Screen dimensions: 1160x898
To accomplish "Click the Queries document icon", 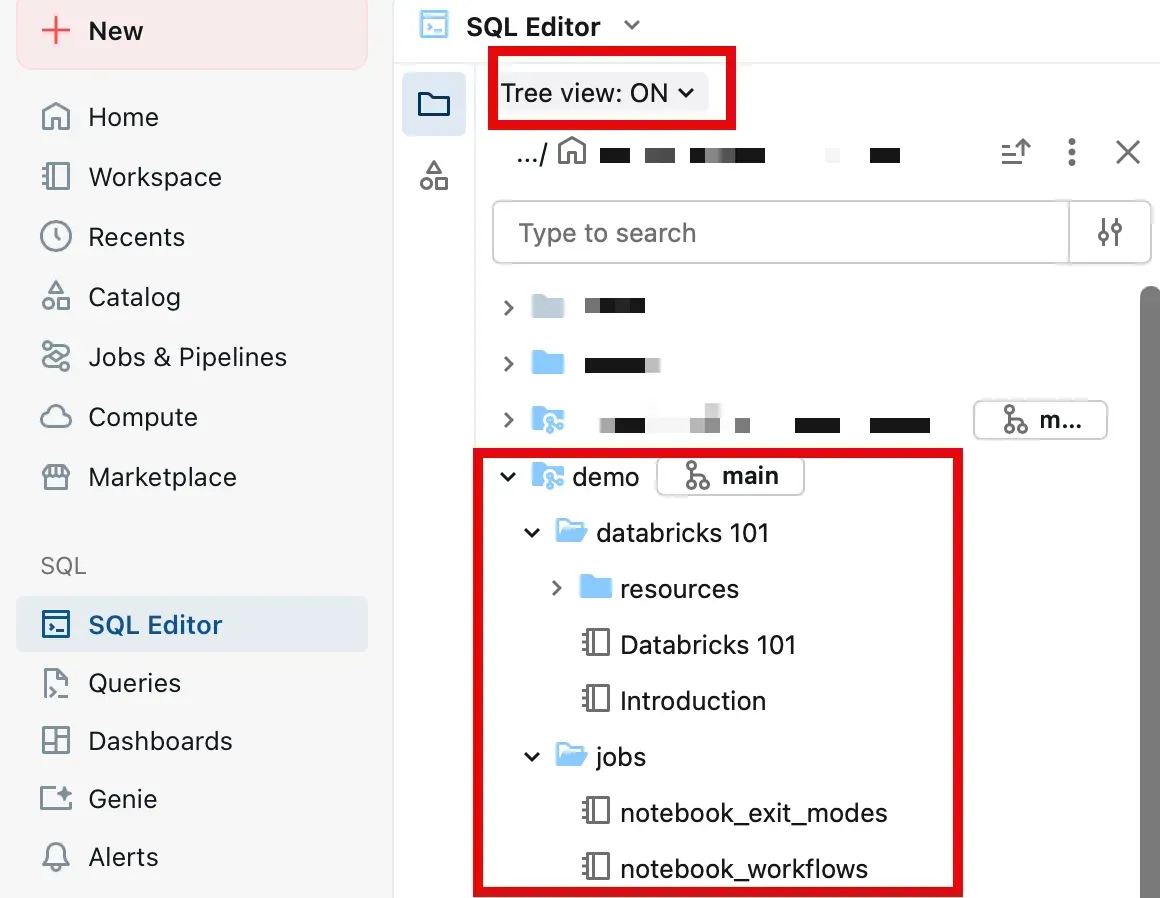I will pyautogui.click(x=55, y=683).
